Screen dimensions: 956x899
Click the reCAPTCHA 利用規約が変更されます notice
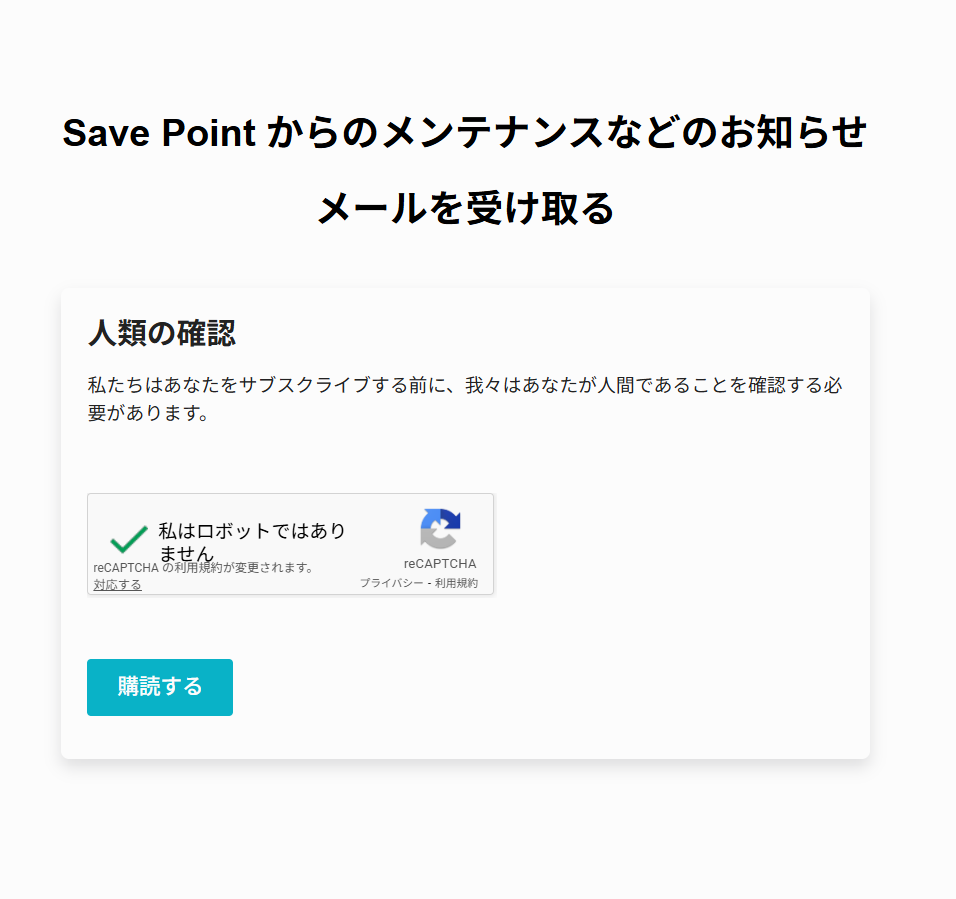pyautogui.click(x=204, y=568)
